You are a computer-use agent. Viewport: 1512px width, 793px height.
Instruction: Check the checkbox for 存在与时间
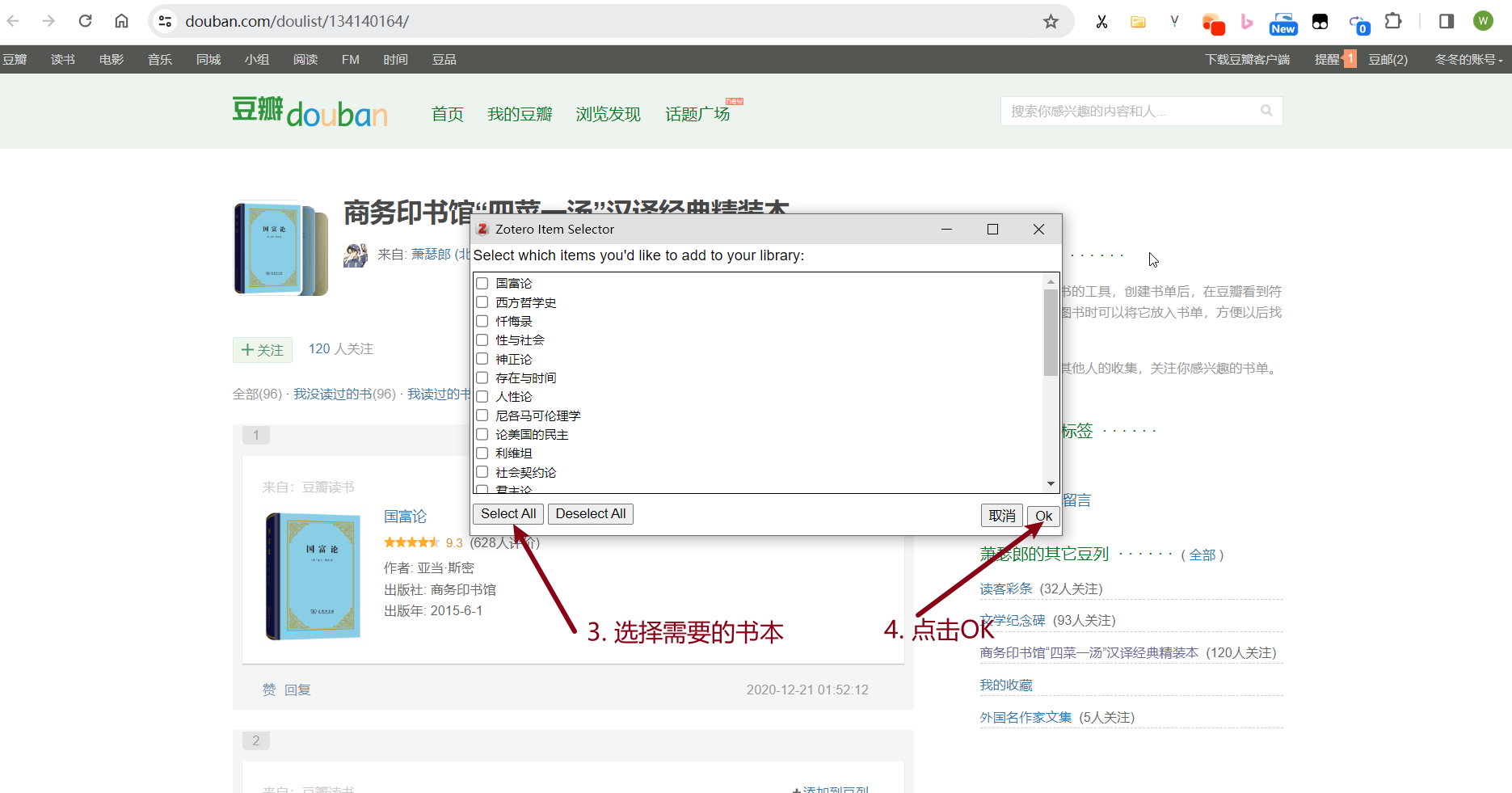click(482, 378)
